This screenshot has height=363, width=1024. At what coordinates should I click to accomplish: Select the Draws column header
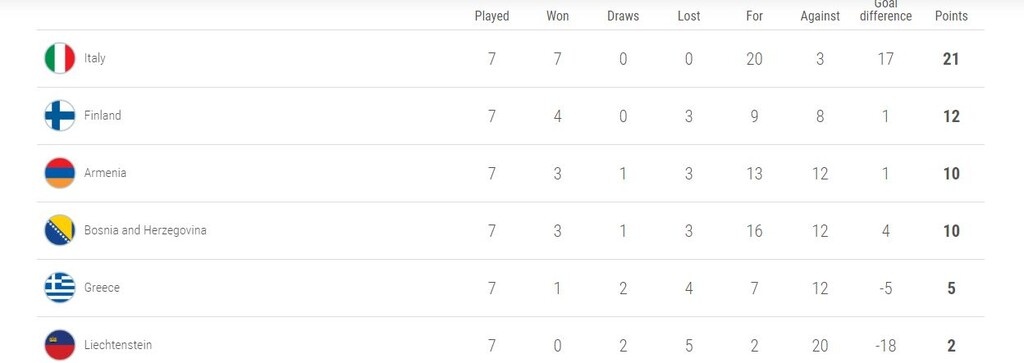pyautogui.click(x=622, y=16)
